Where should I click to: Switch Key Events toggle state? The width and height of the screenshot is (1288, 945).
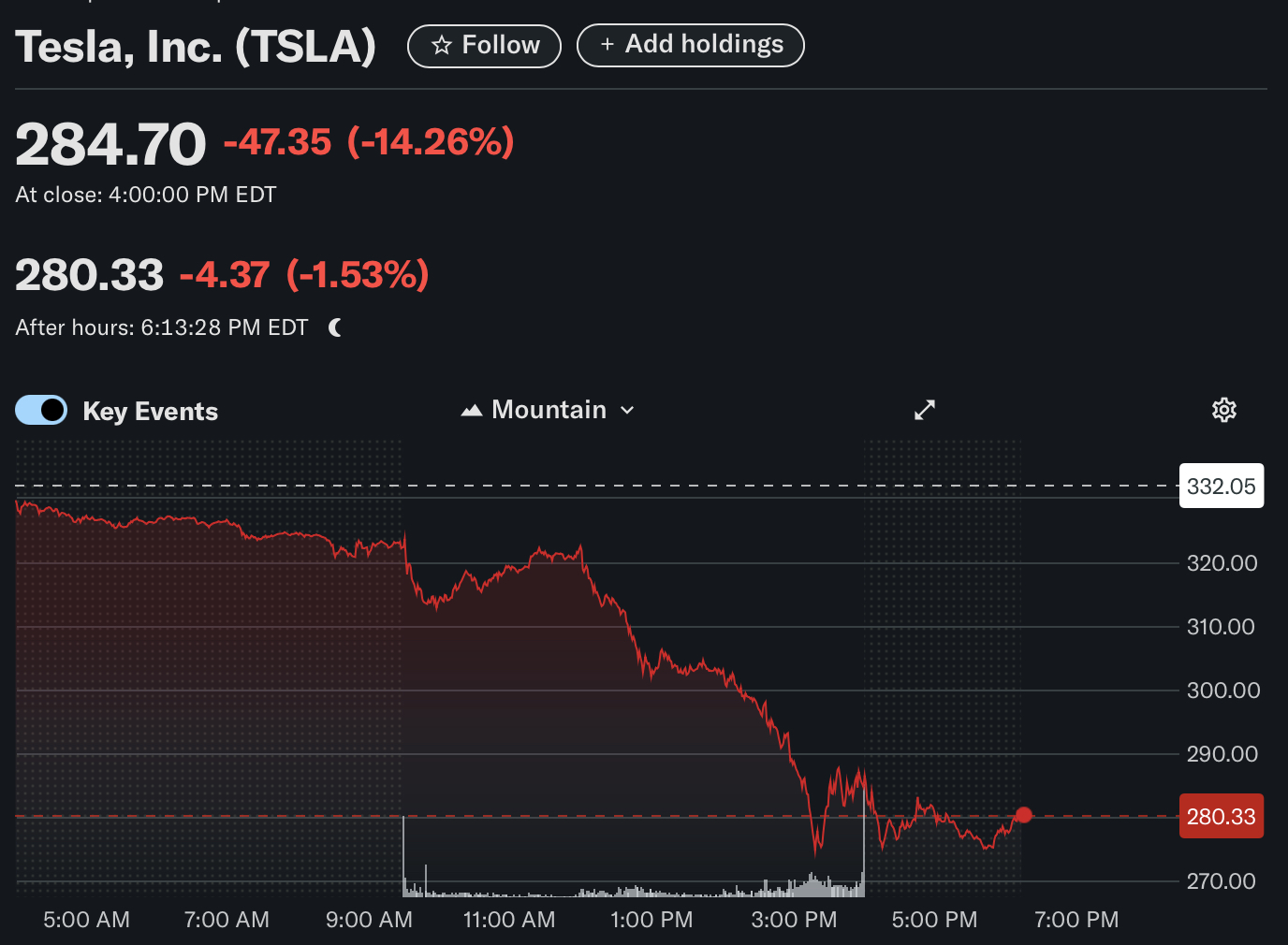(40, 410)
